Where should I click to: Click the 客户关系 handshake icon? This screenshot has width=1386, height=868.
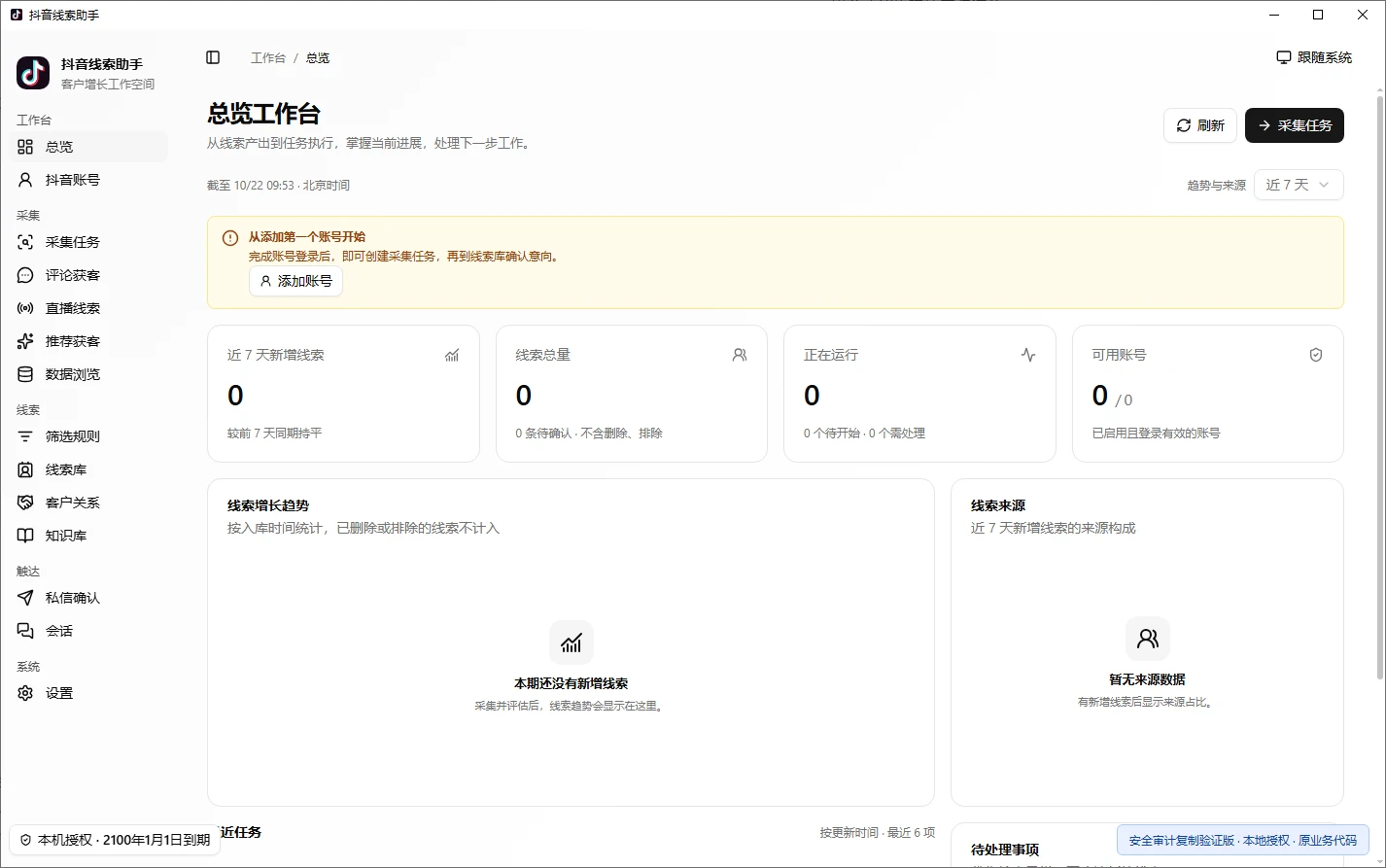pos(25,503)
